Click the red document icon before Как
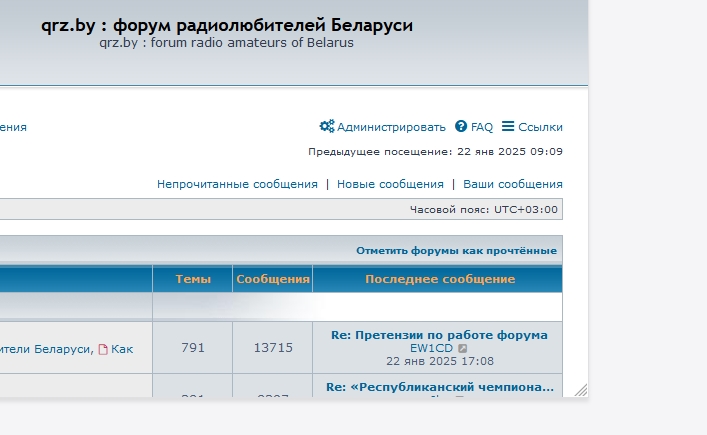The width and height of the screenshot is (707, 435). (102, 349)
